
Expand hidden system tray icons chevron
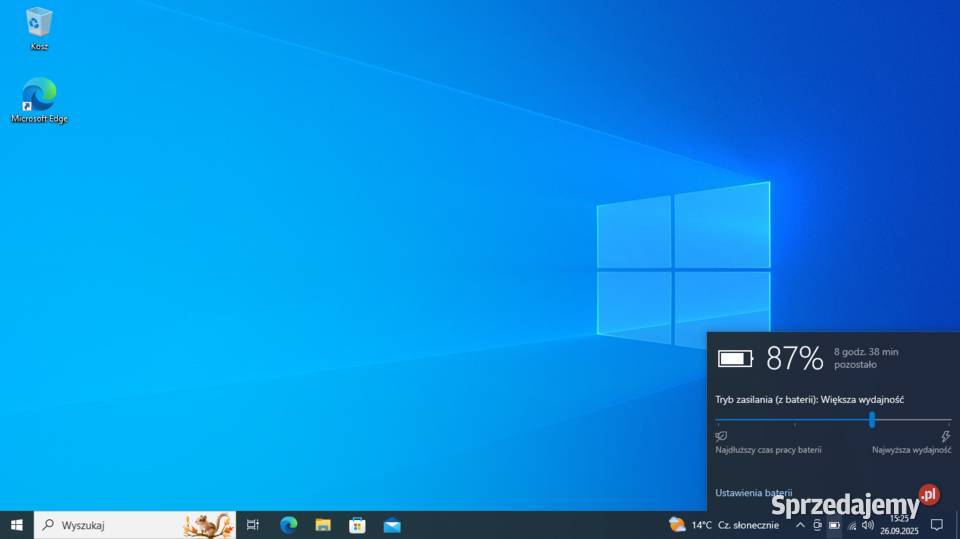(x=800, y=525)
